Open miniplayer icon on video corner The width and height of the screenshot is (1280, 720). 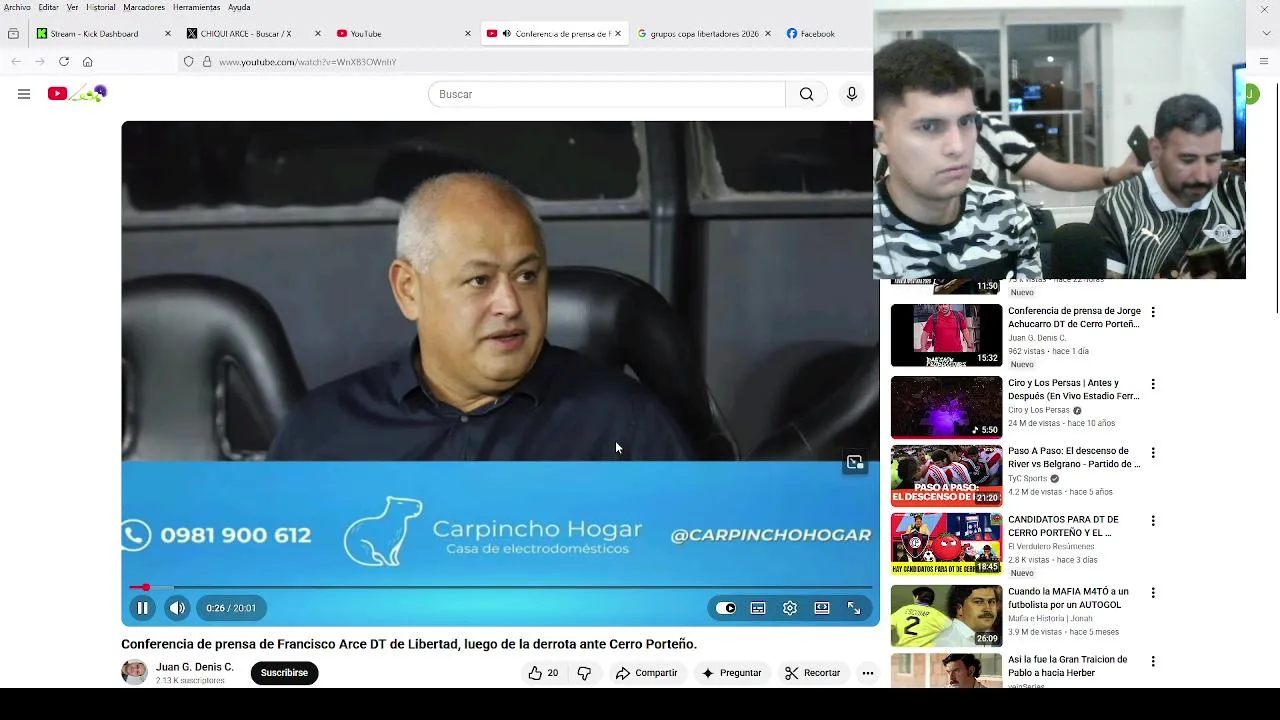pos(855,462)
